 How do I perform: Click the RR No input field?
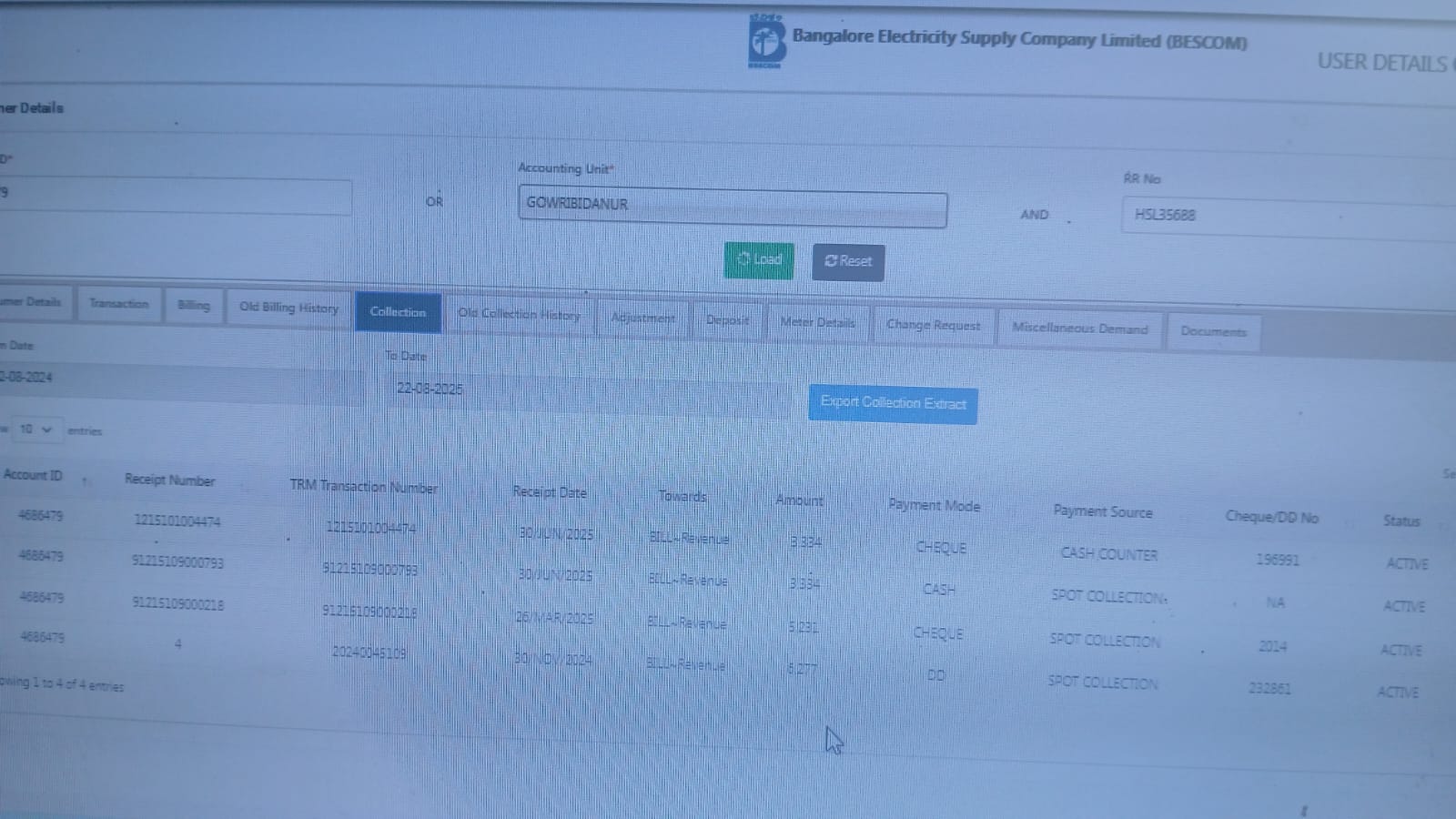tap(1289, 217)
